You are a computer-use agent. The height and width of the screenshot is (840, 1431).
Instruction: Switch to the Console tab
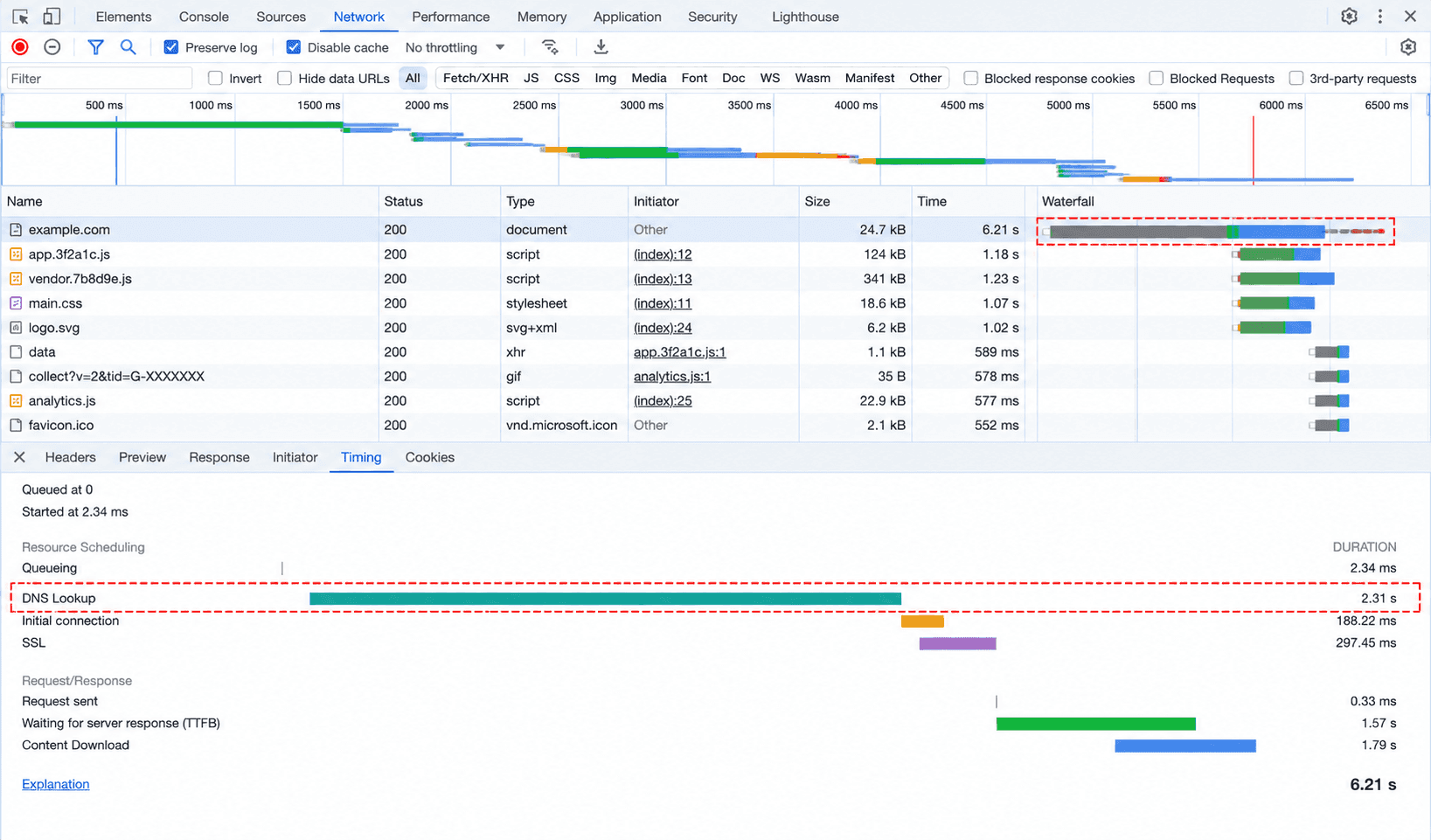tap(204, 17)
